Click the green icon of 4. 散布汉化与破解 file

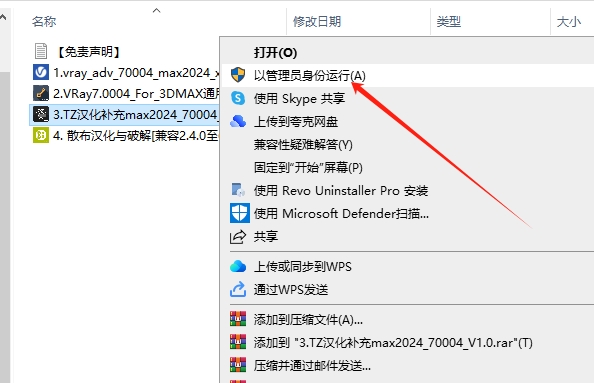[x=41, y=135]
